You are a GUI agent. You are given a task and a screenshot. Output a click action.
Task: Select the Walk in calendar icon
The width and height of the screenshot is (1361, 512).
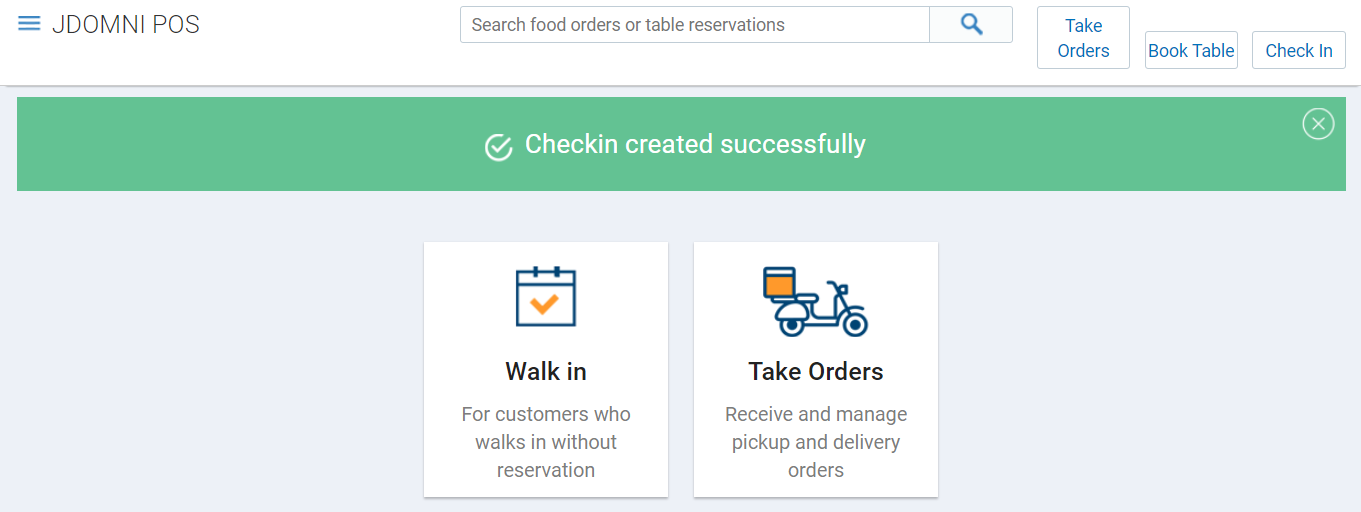[546, 297]
